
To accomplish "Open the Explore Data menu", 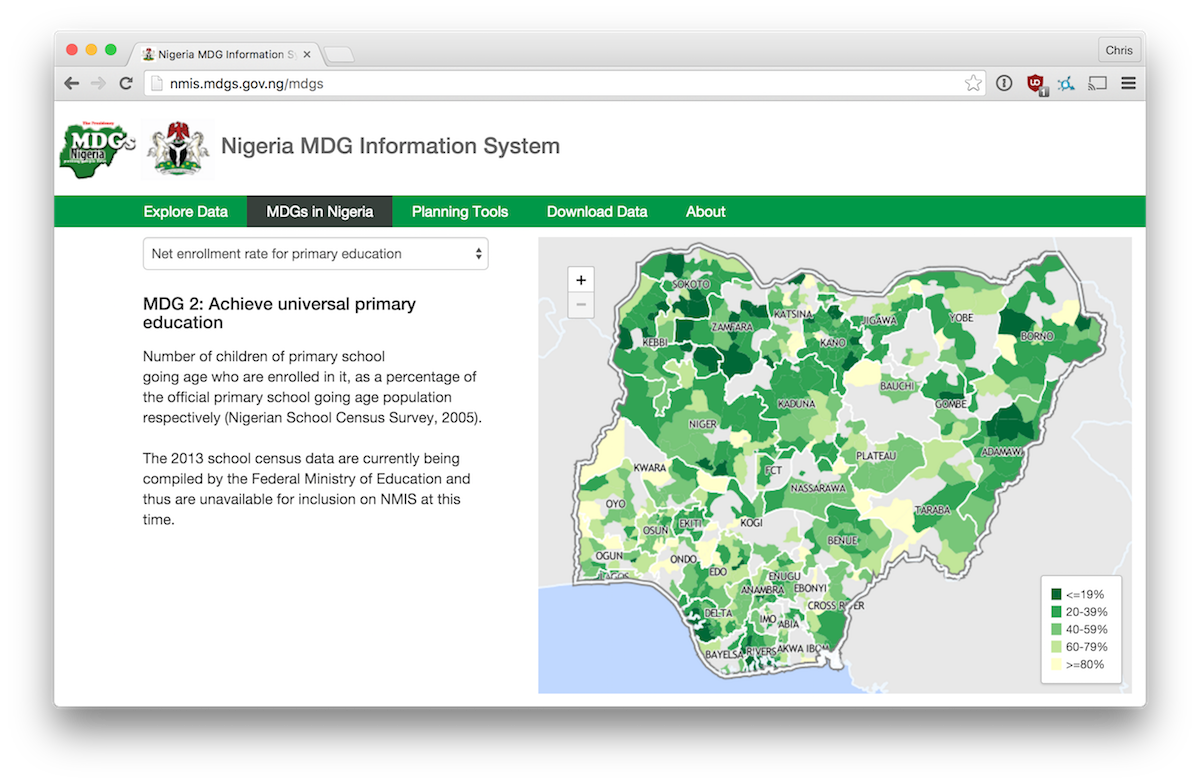I will [x=186, y=212].
